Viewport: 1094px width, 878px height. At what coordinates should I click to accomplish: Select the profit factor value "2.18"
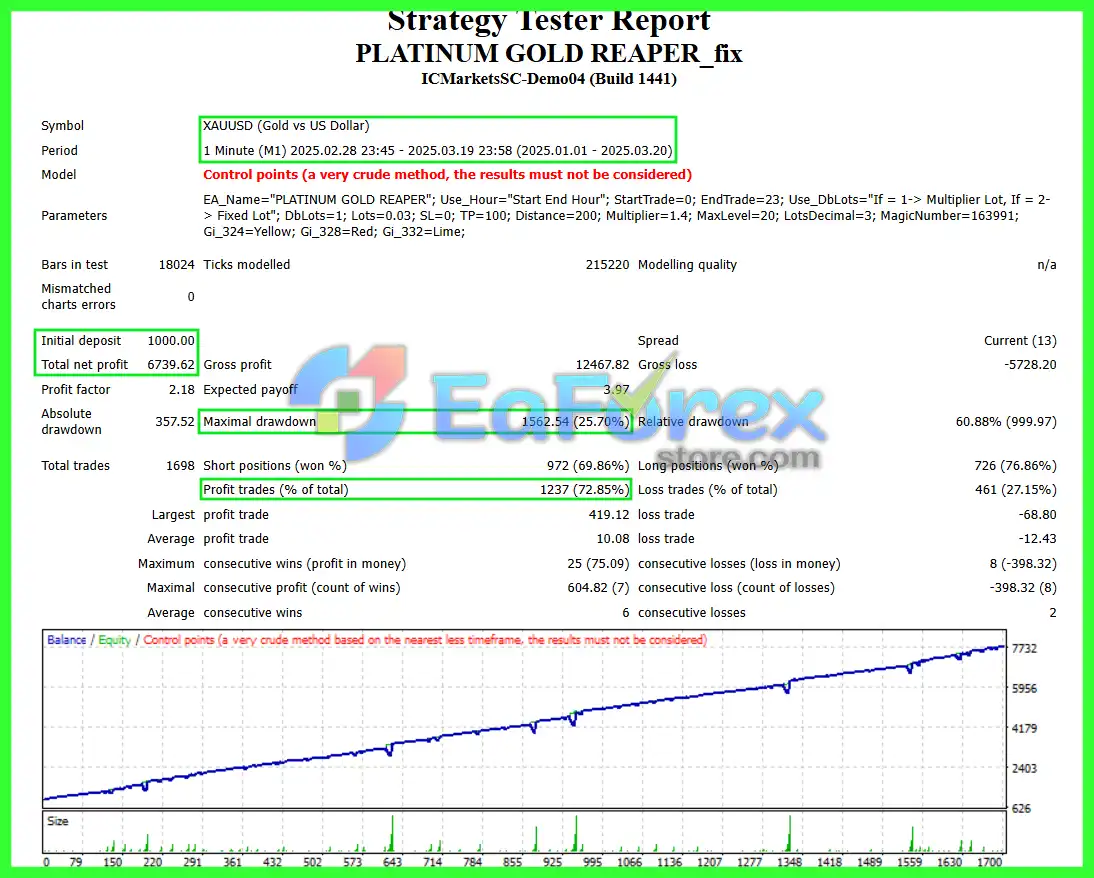[181, 389]
